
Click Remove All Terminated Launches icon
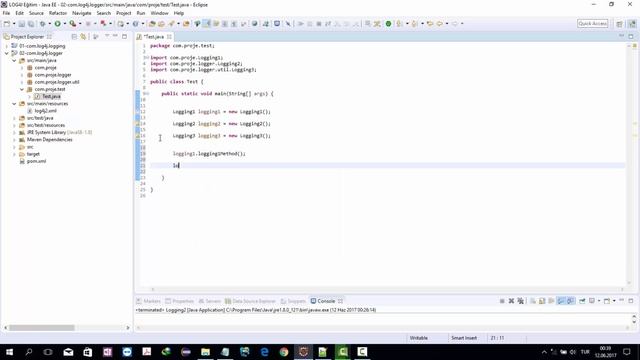[520, 301]
